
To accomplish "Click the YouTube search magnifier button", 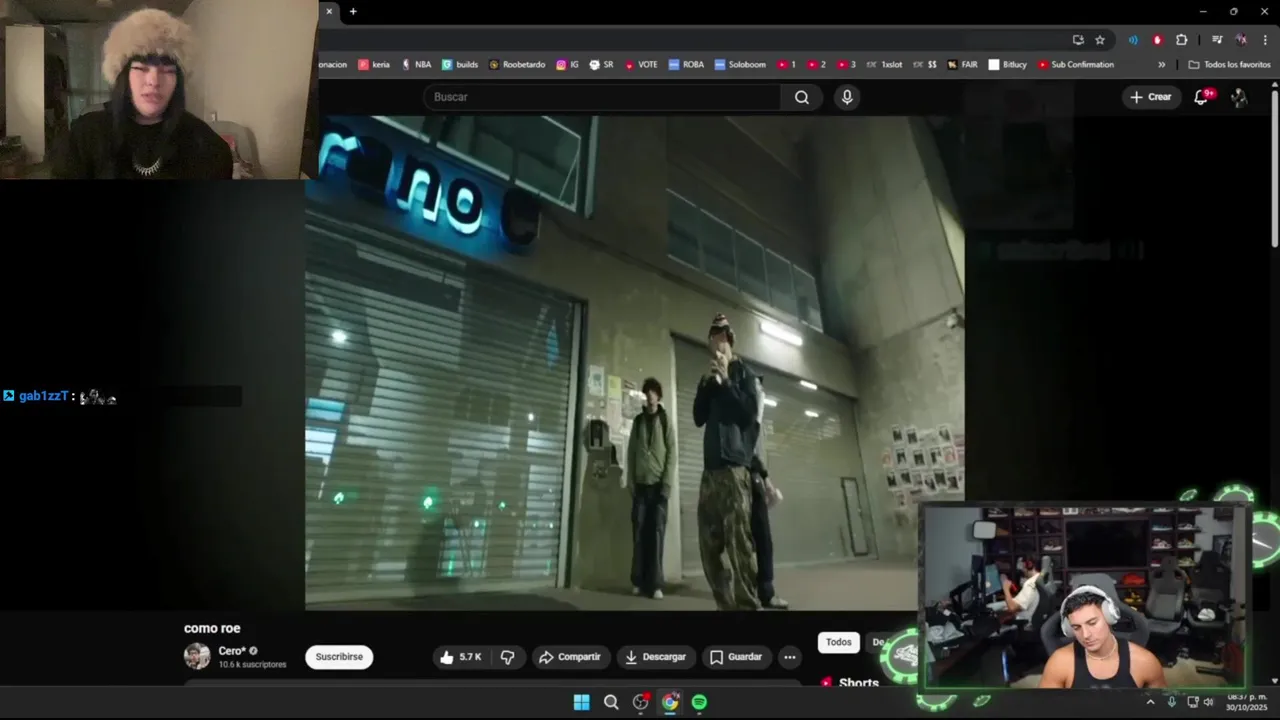I will [x=802, y=97].
